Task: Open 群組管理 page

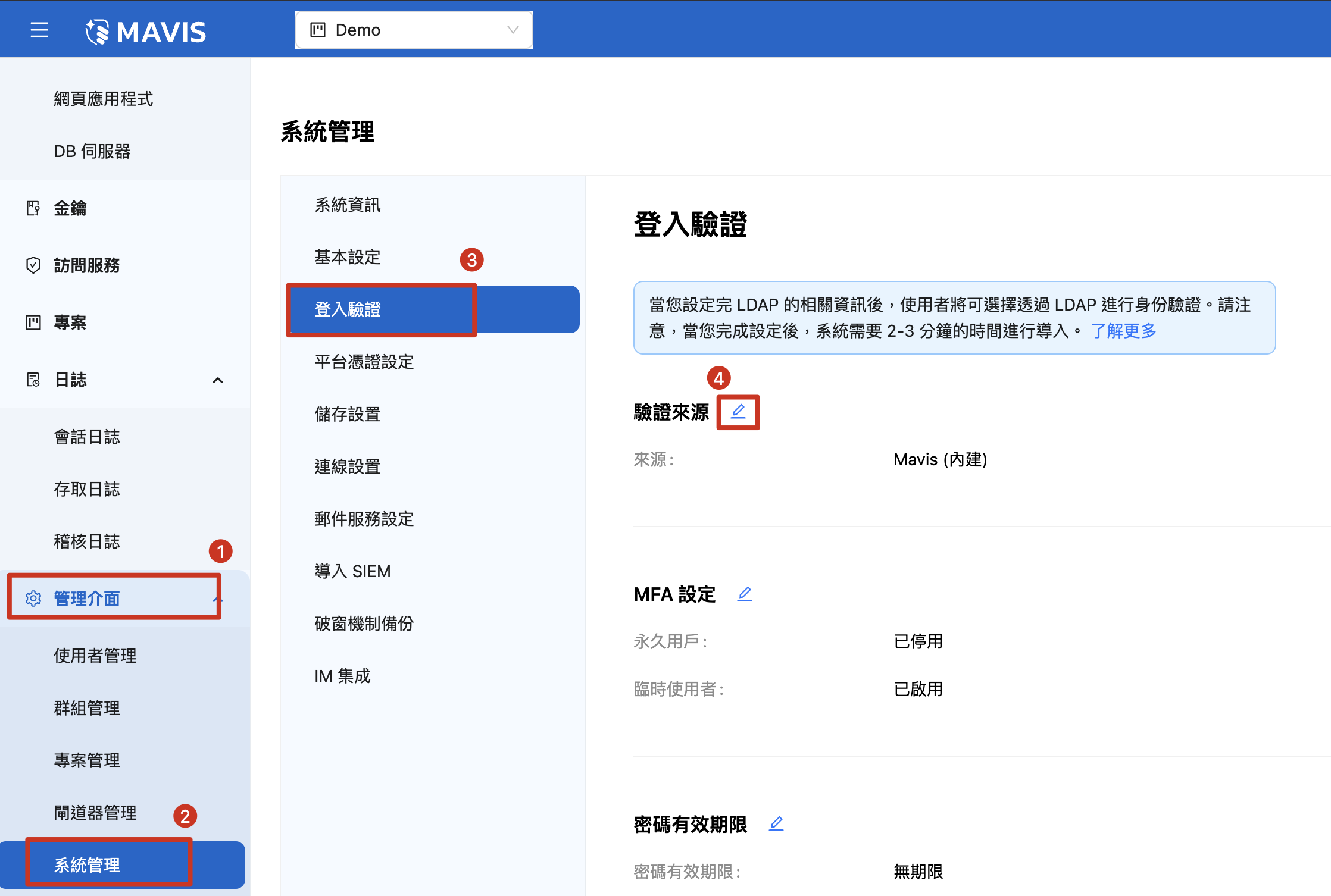Action: [87, 708]
